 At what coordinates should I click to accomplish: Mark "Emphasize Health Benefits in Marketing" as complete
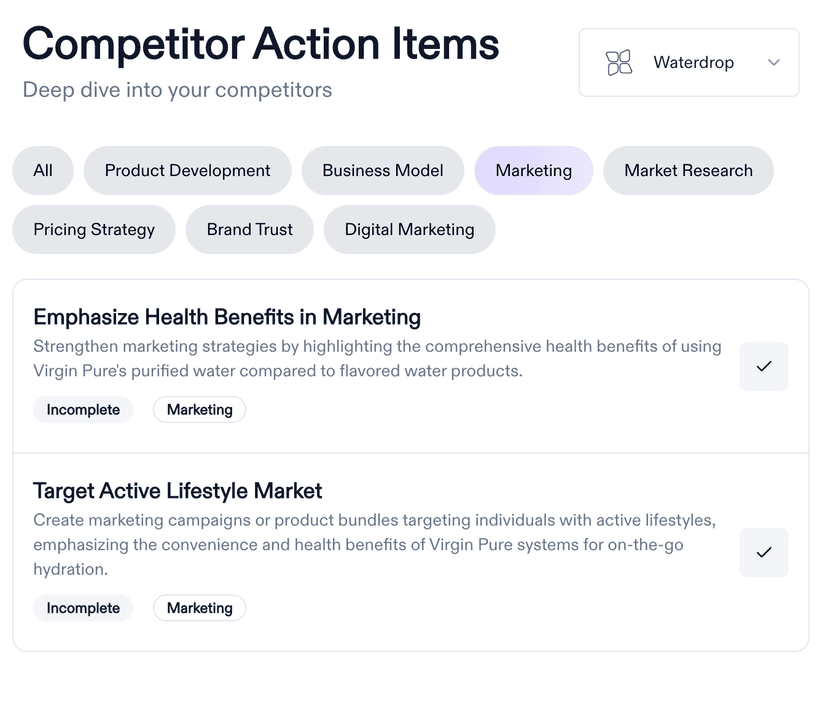click(763, 366)
